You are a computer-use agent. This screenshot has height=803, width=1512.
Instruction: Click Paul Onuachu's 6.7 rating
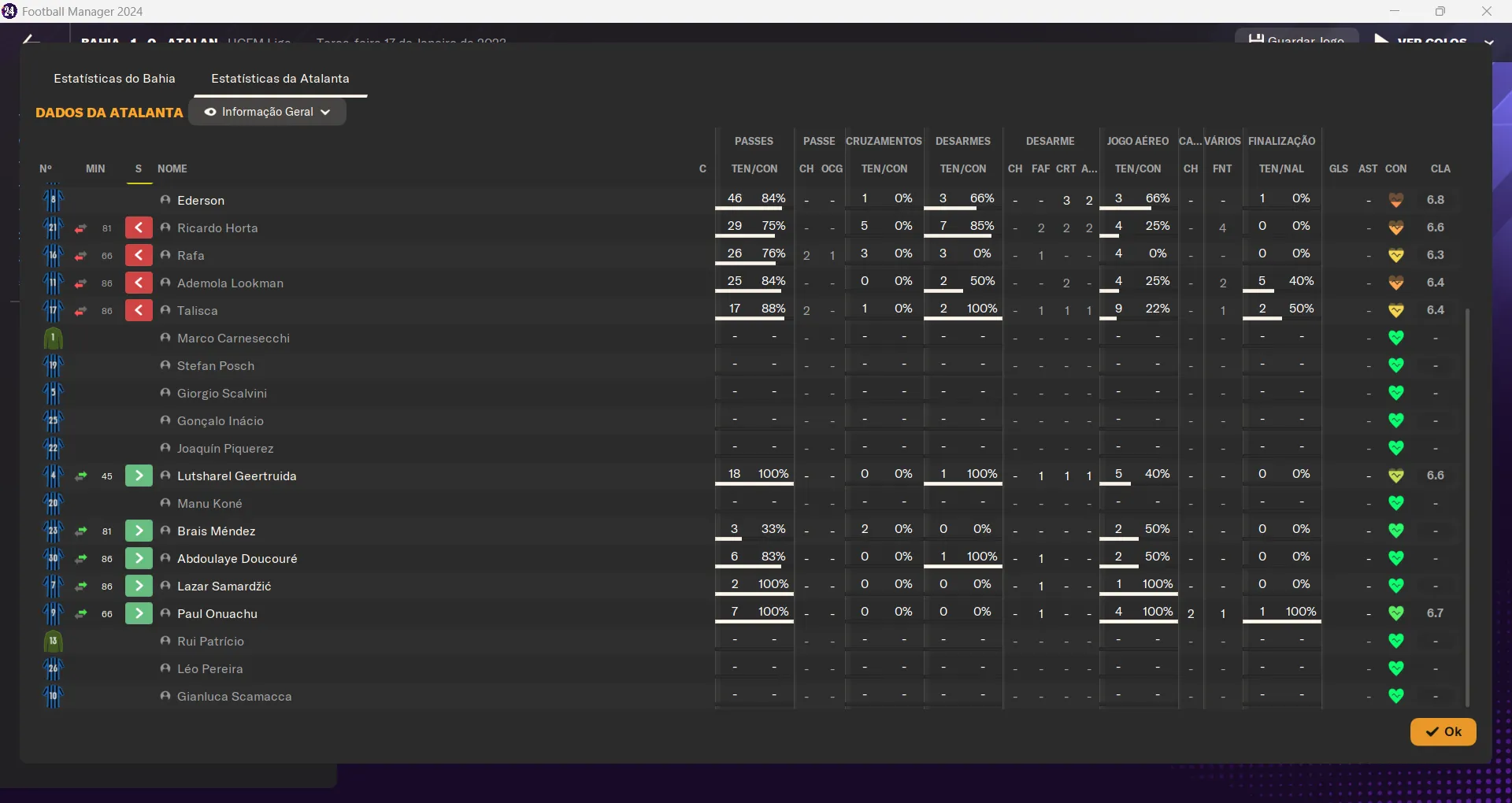[x=1436, y=613]
